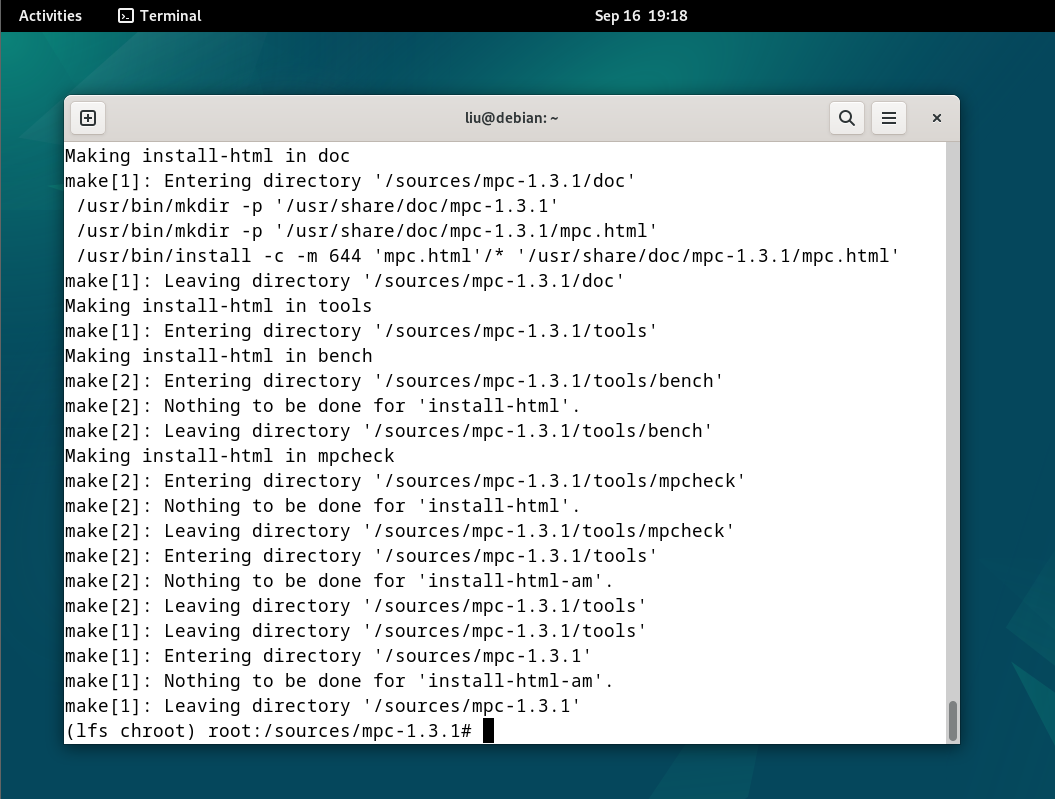The width and height of the screenshot is (1055, 799).
Task: Click the terminal vertical scrollbar thumb
Action: 953,720
